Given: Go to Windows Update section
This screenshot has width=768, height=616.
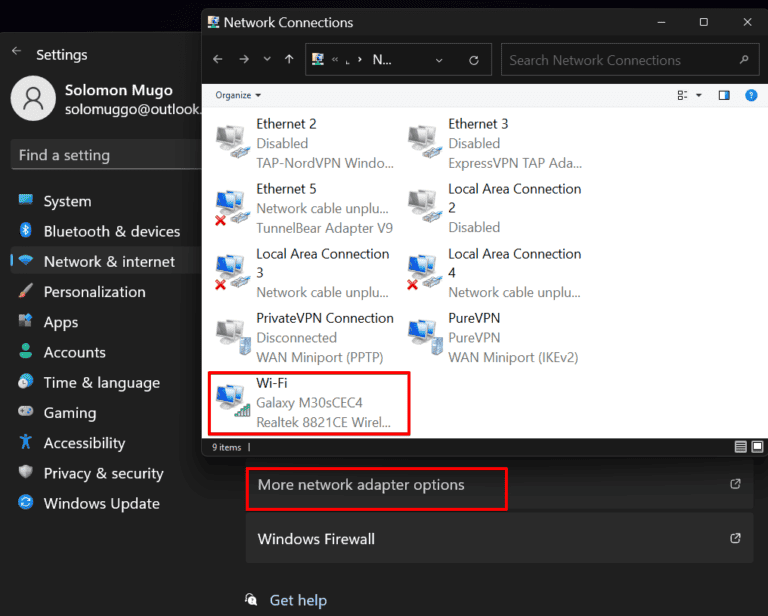Looking at the screenshot, I should click(101, 504).
